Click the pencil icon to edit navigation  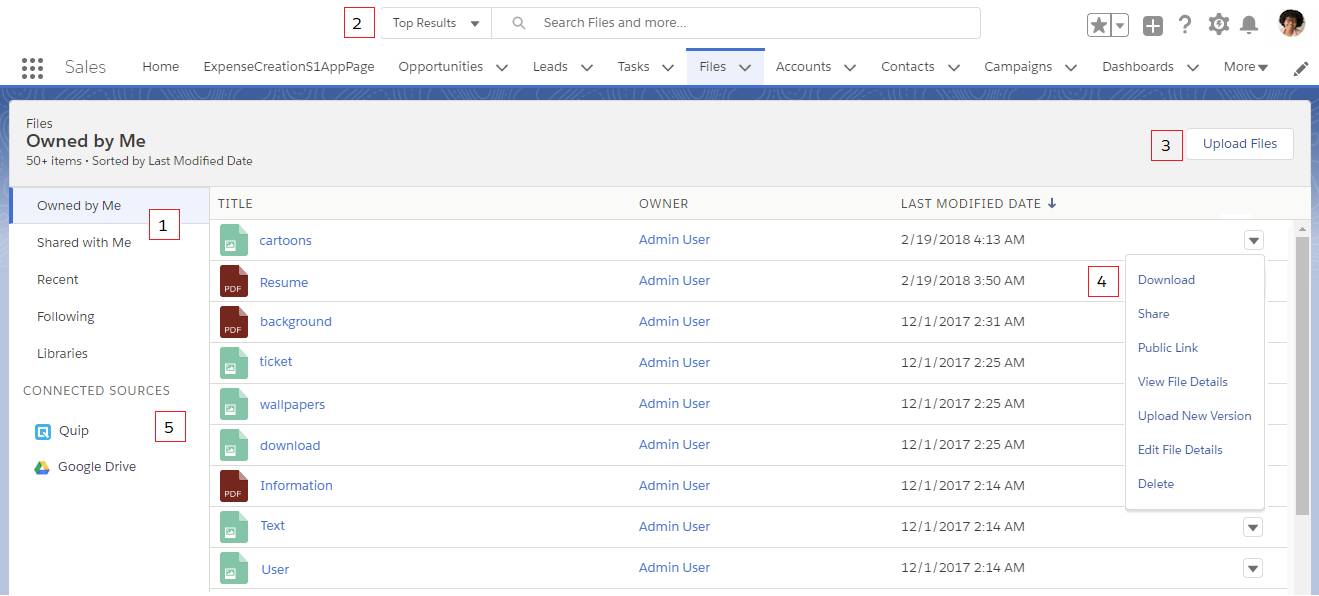(1300, 68)
